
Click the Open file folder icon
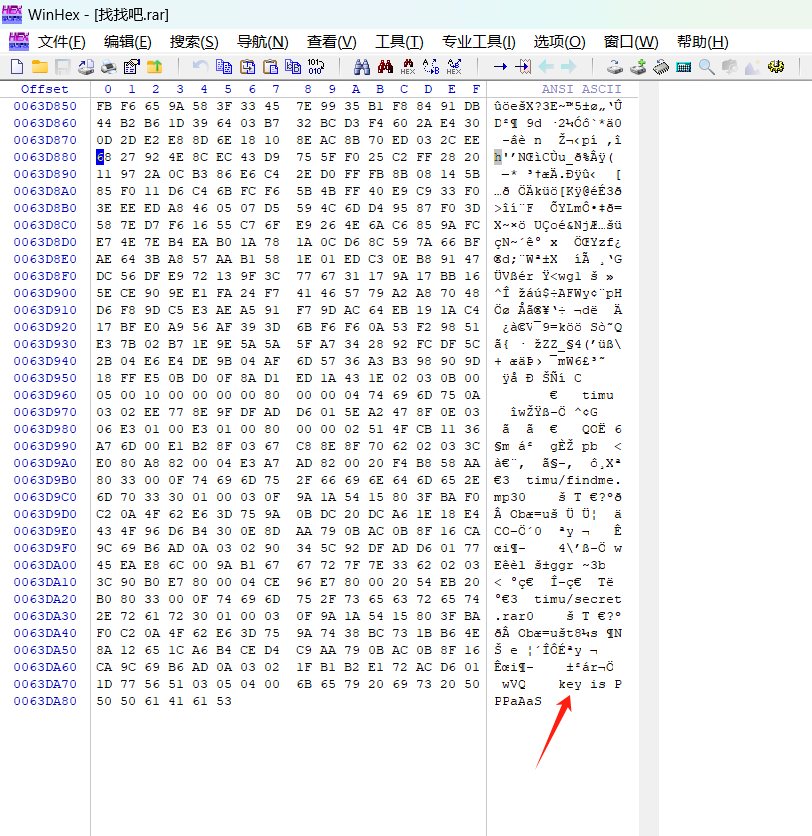pos(40,67)
